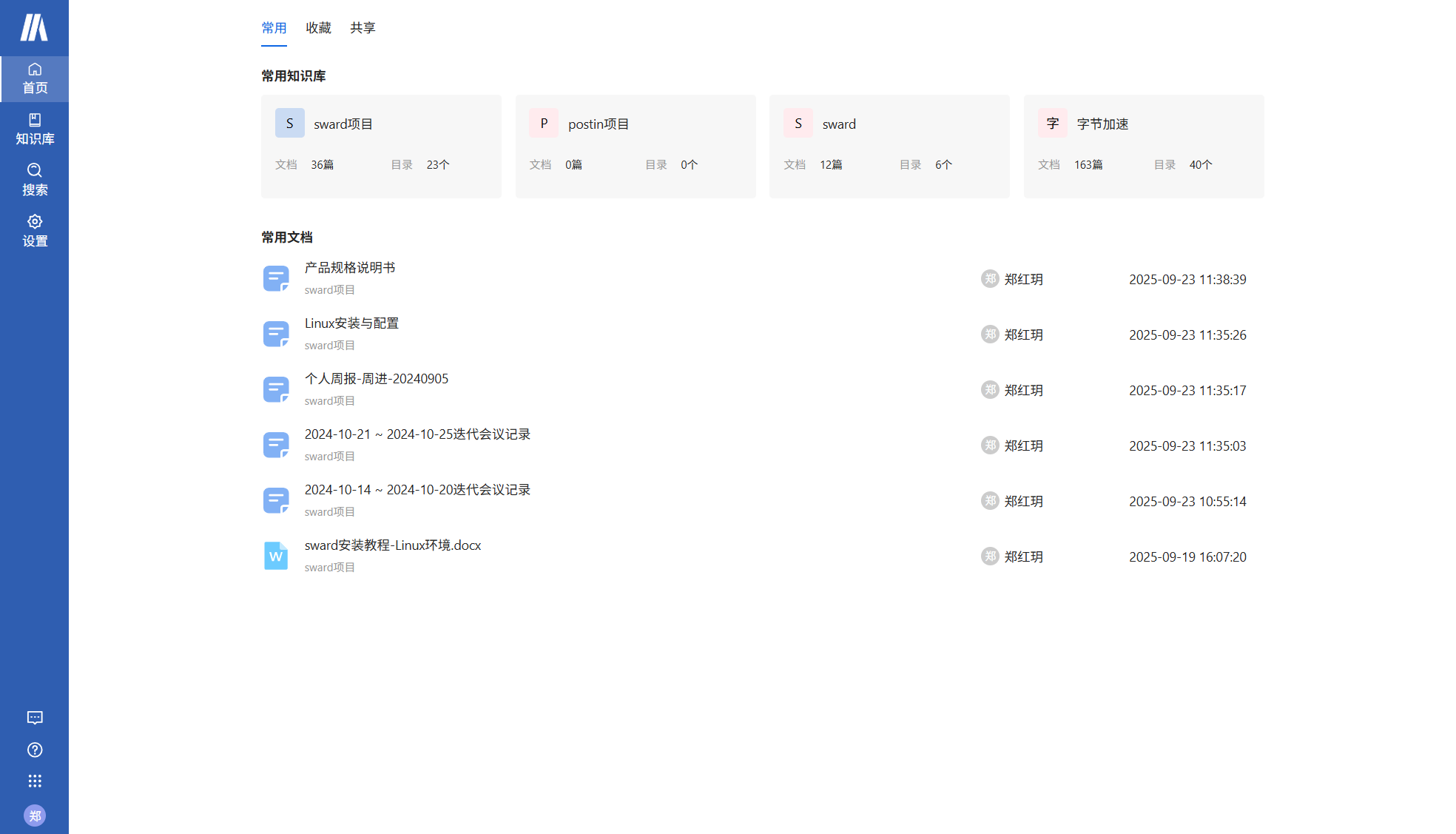Screen dimensions: 1456x834
Task: Open Linux安装与配置 document
Action: click(351, 323)
